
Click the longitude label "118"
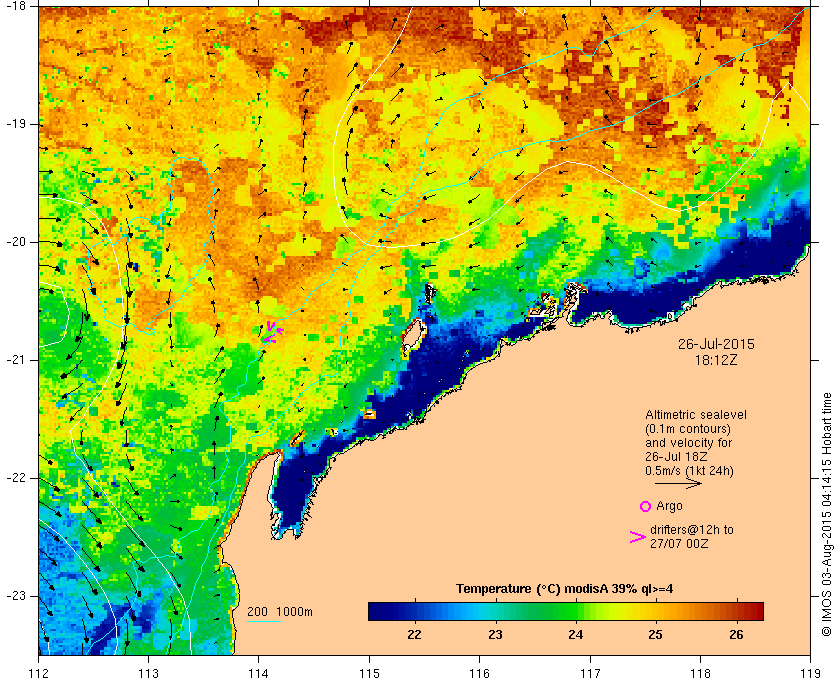pyautogui.click(x=700, y=672)
